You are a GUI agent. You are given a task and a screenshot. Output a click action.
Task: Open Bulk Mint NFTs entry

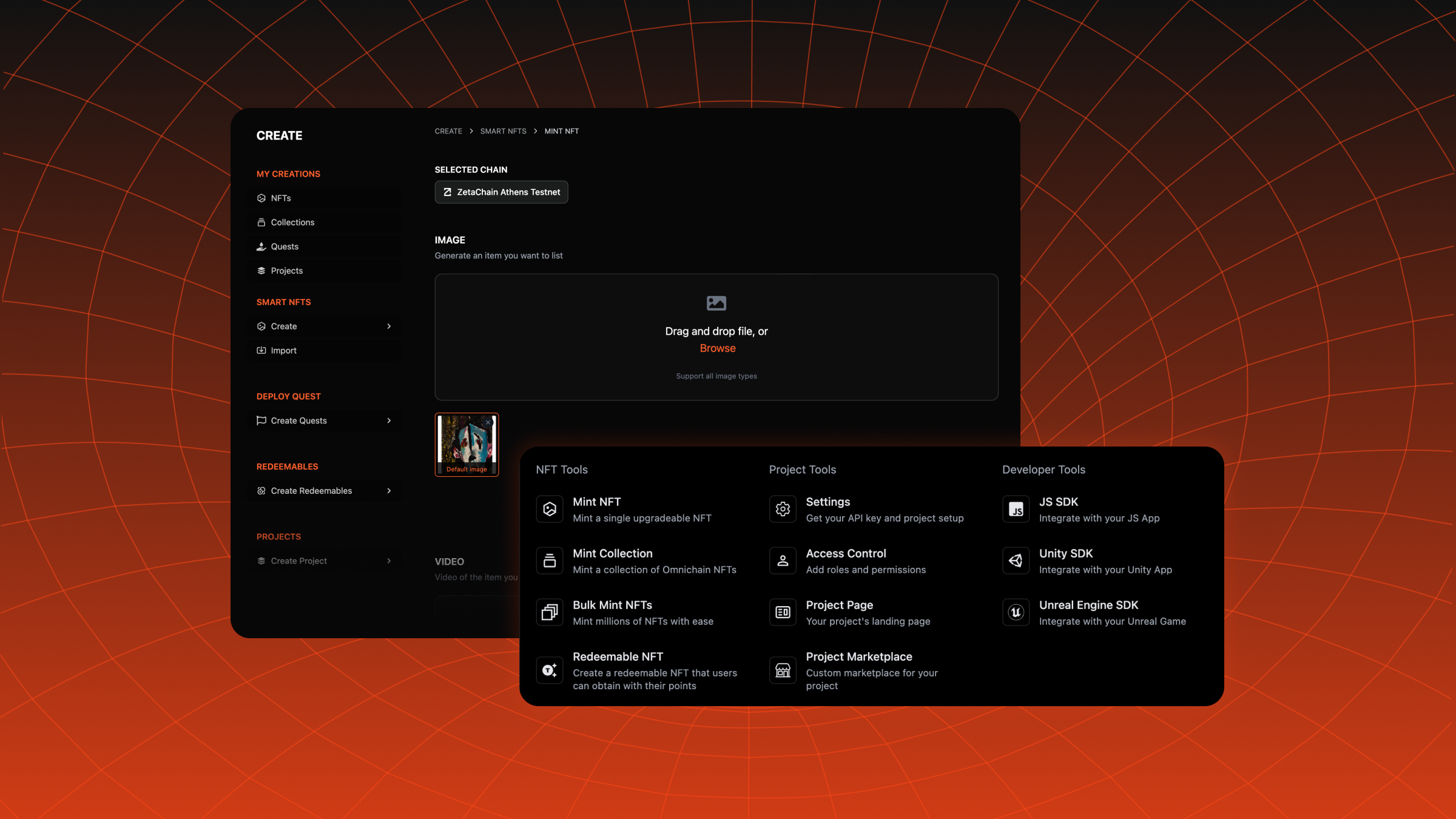[x=625, y=613]
